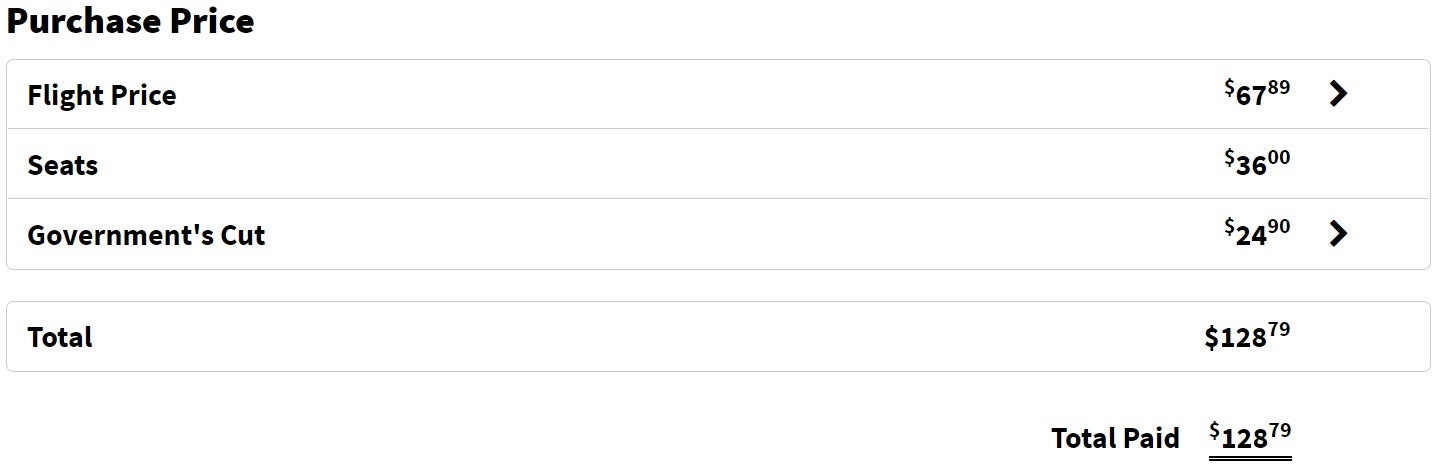The width and height of the screenshot is (1438, 471).
Task: Click the superscript 79 cents in Total Paid
Action: (x=1280, y=431)
